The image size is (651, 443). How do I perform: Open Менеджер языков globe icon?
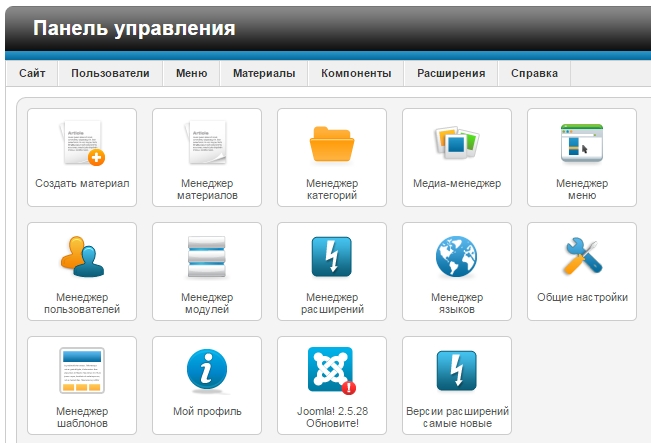[457, 259]
